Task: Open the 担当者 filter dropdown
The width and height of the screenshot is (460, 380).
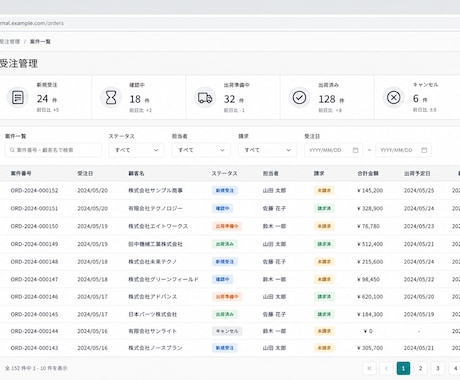Action: (x=201, y=150)
